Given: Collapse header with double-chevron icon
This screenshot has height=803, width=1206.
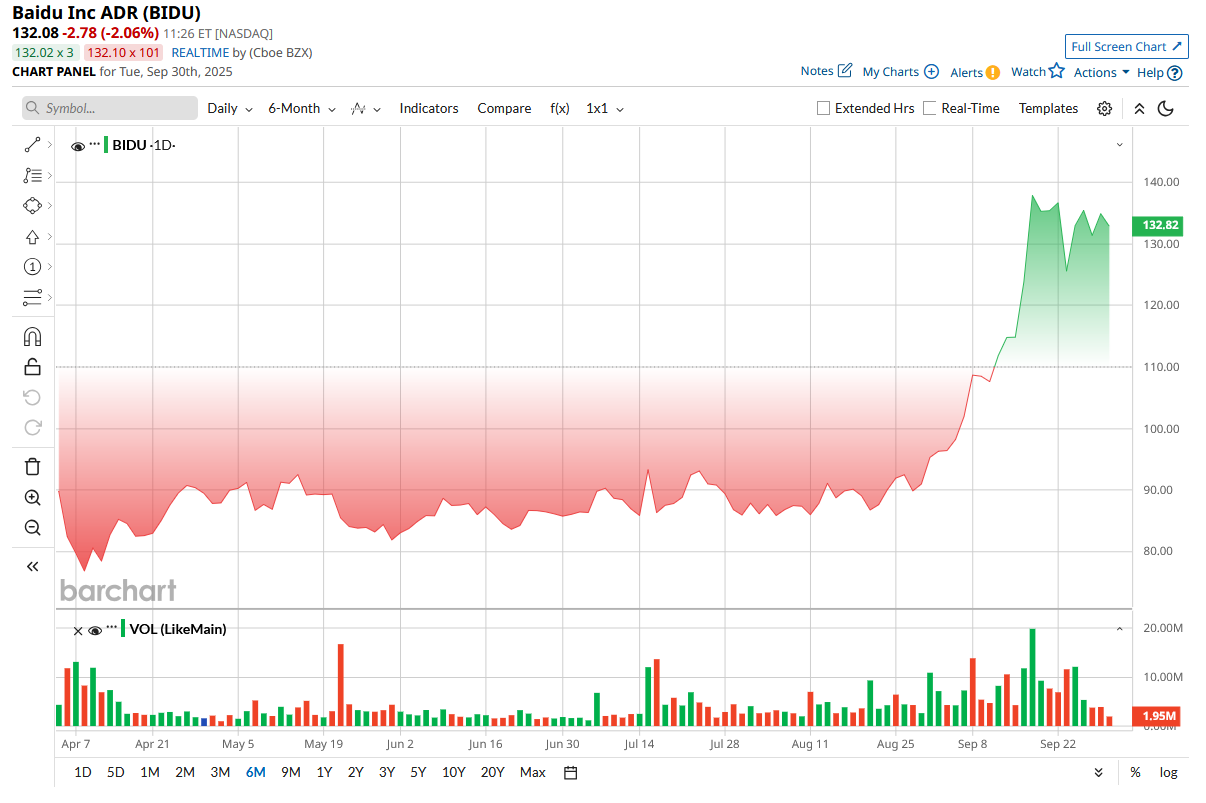Looking at the screenshot, I should 1139,108.
